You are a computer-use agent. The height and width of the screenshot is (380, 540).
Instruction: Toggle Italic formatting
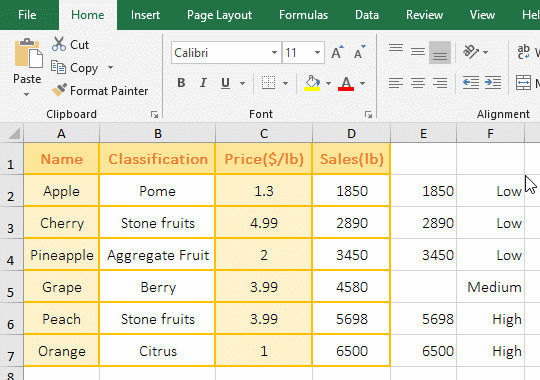203,83
